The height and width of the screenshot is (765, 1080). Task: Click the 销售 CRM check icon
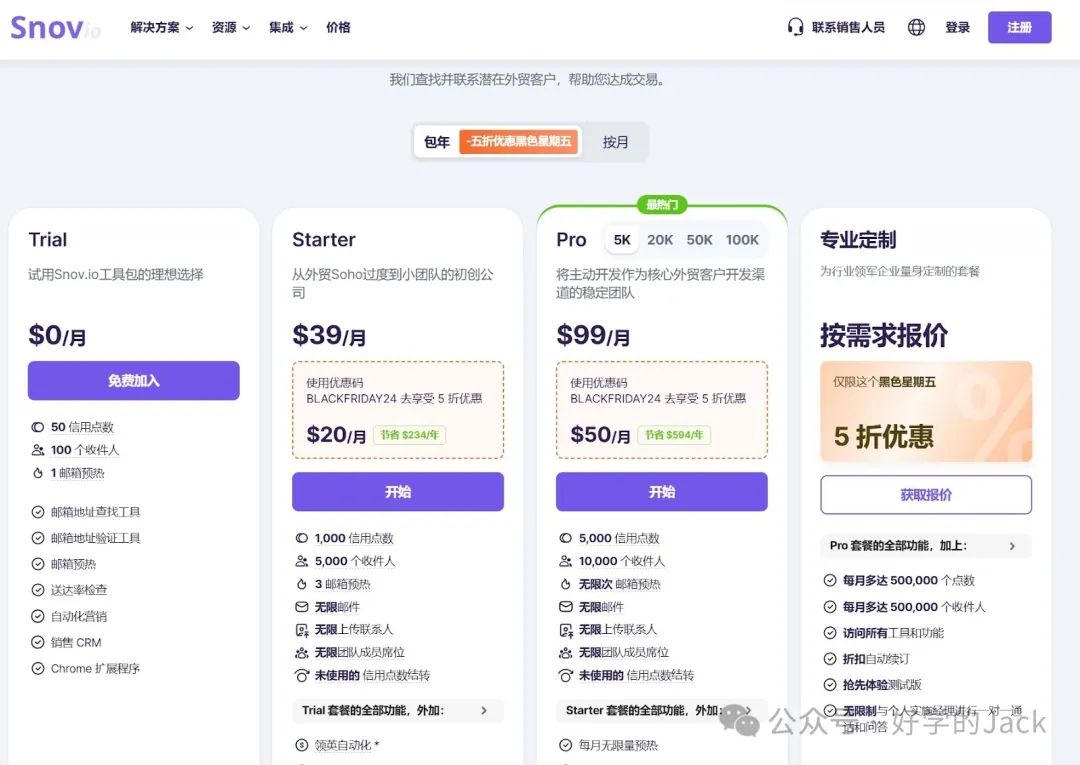(x=38, y=642)
